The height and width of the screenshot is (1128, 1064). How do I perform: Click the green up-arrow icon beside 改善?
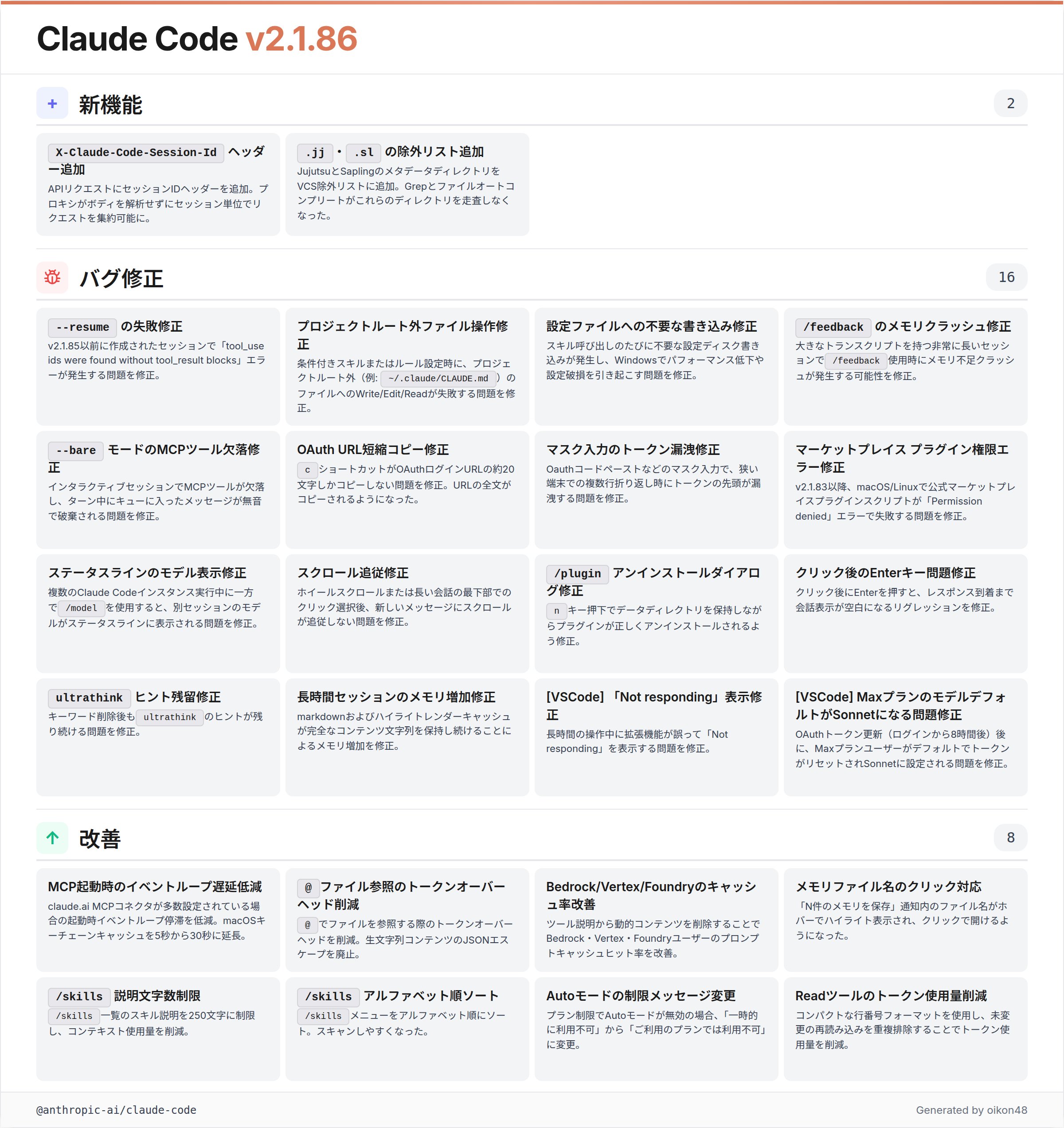pos(52,838)
